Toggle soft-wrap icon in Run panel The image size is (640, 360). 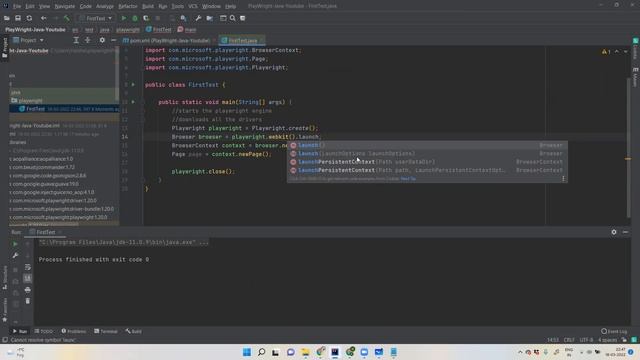pyautogui.click(x=27, y=267)
